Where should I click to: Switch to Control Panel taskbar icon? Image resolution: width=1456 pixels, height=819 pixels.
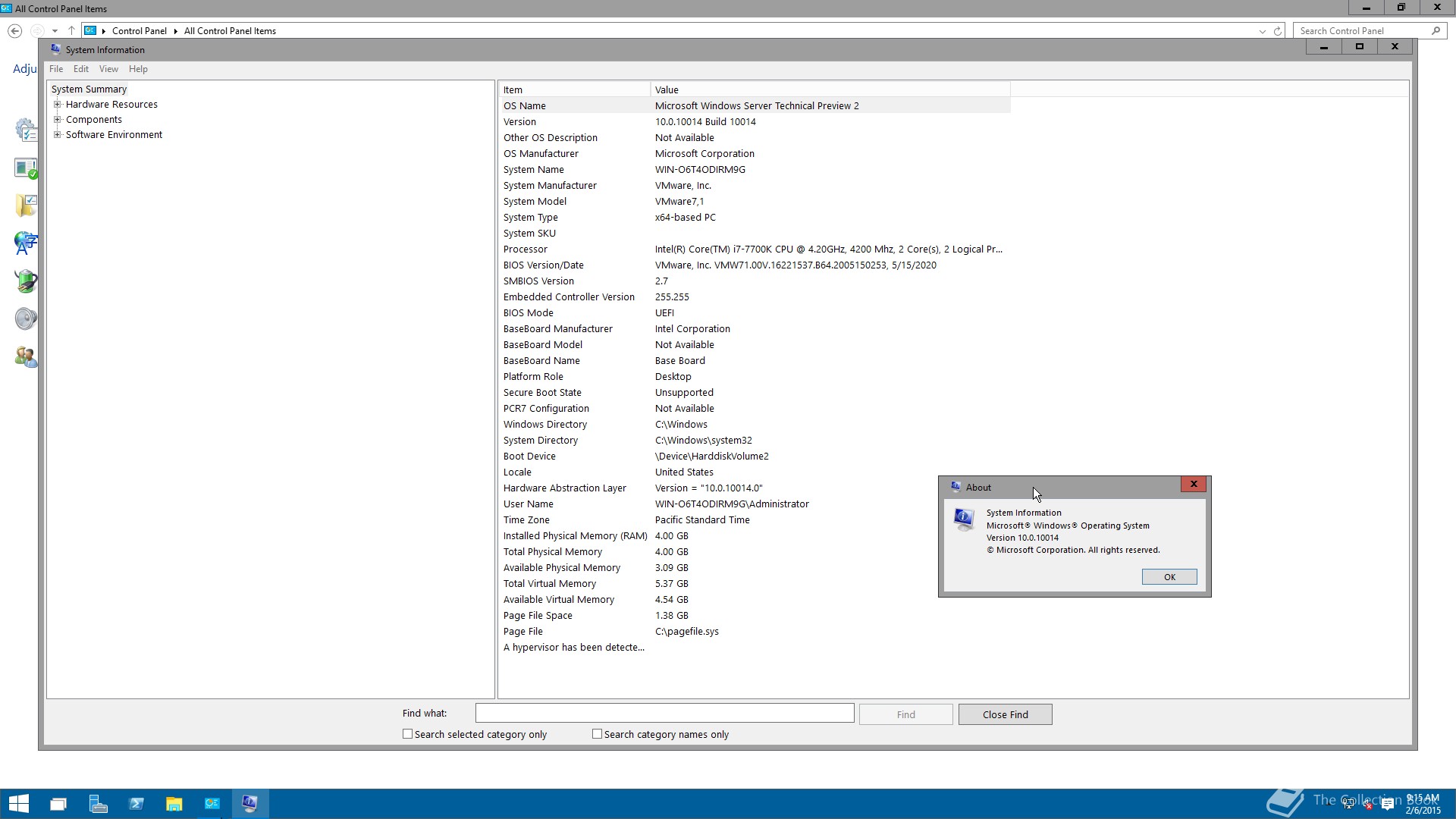(x=212, y=804)
